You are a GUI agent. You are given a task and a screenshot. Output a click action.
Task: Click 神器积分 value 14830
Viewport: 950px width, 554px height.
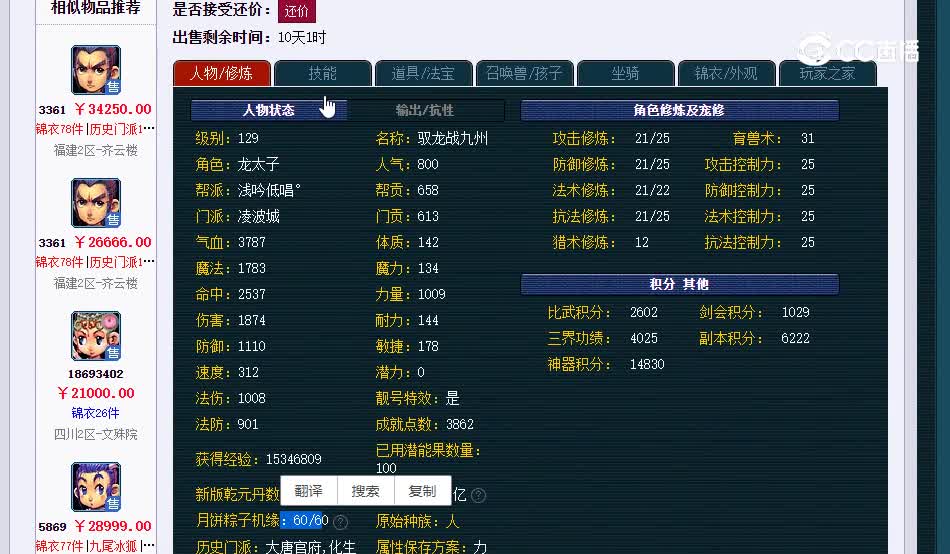[647, 364]
